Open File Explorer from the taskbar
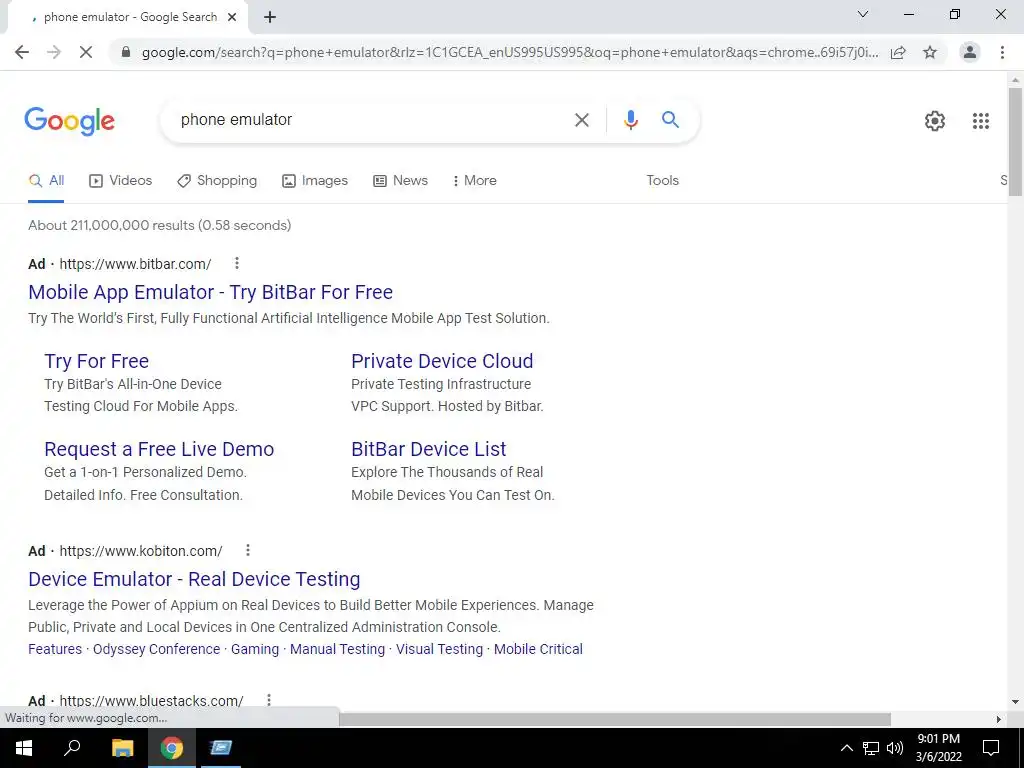Screen dimensions: 1024x768 pos(122,748)
